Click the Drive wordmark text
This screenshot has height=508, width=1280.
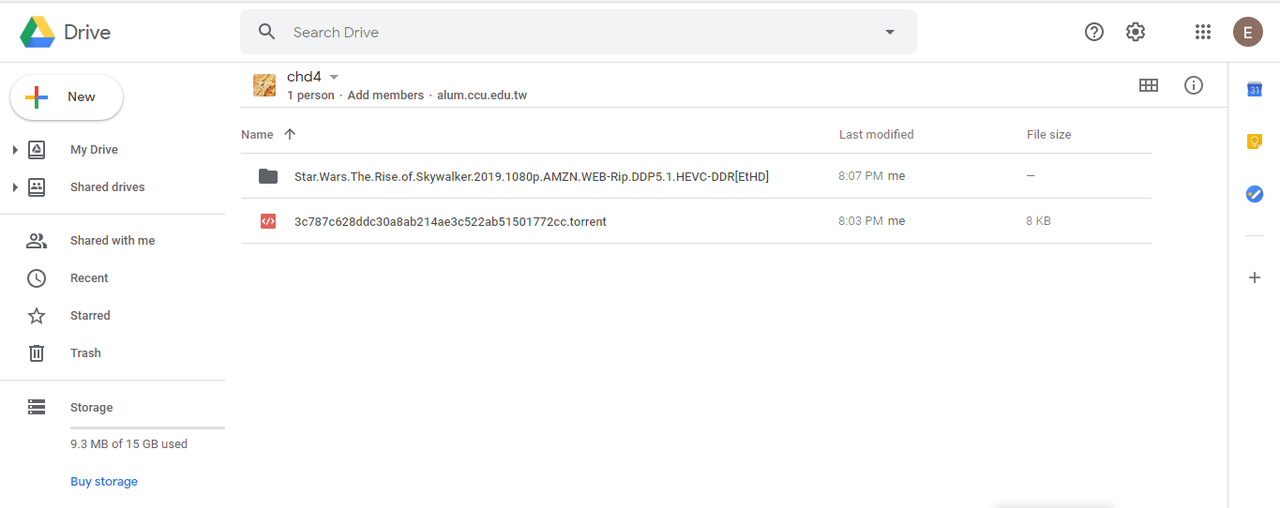pos(87,32)
